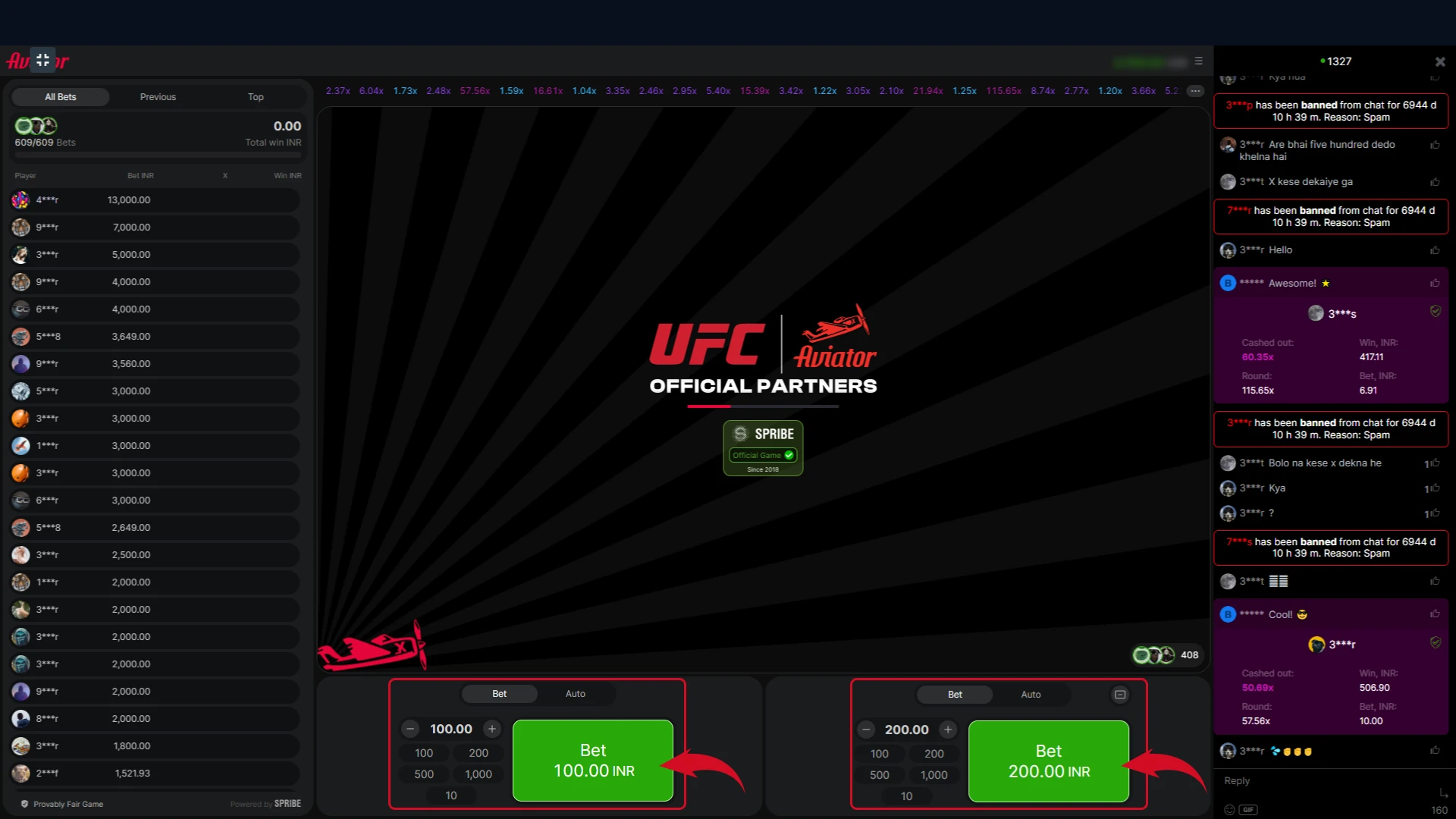
Task: Click the Provably Fair Game shield icon
Action: [x=25, y=803]
